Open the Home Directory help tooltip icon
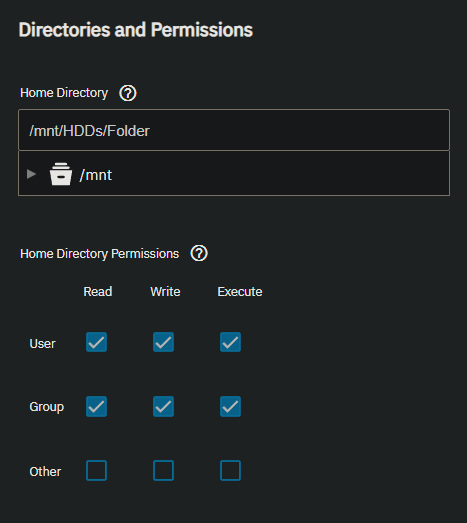 [128, 93]
